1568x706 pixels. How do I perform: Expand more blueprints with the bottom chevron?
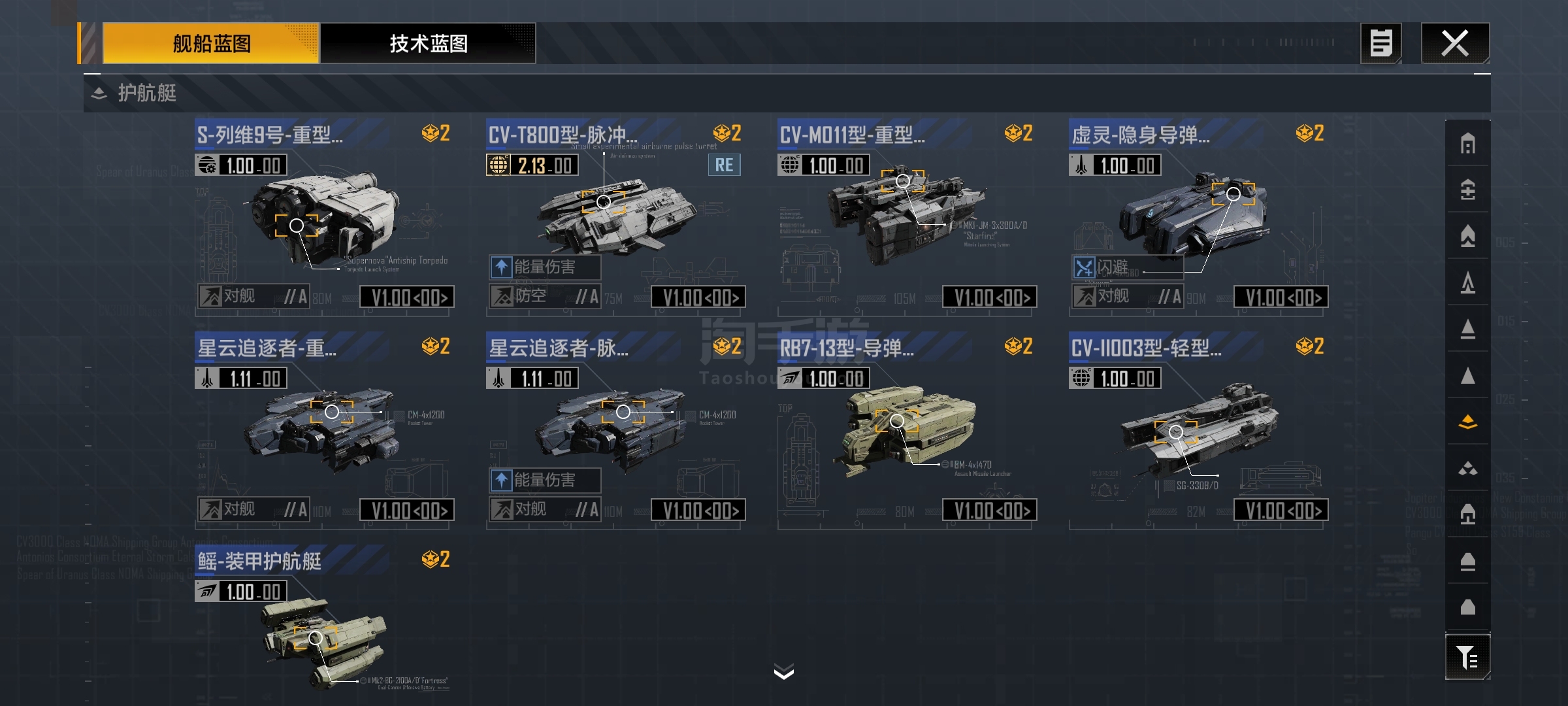[784, 671]
